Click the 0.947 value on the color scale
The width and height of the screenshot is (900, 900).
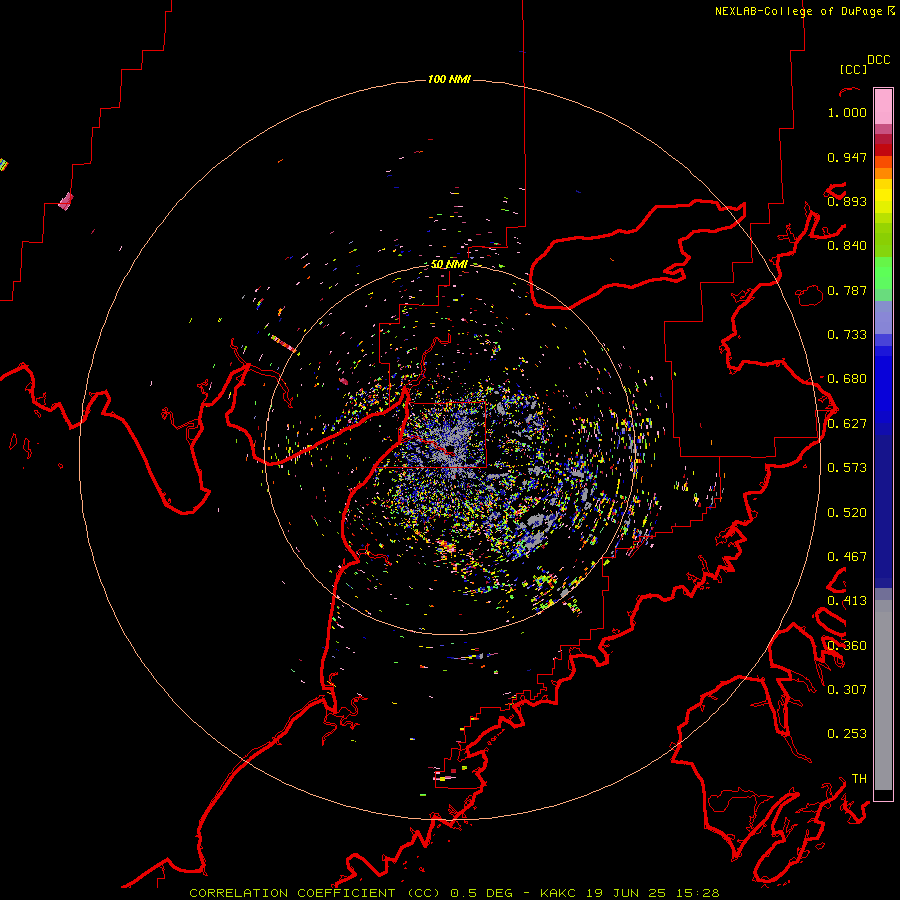tap(847, 157)
